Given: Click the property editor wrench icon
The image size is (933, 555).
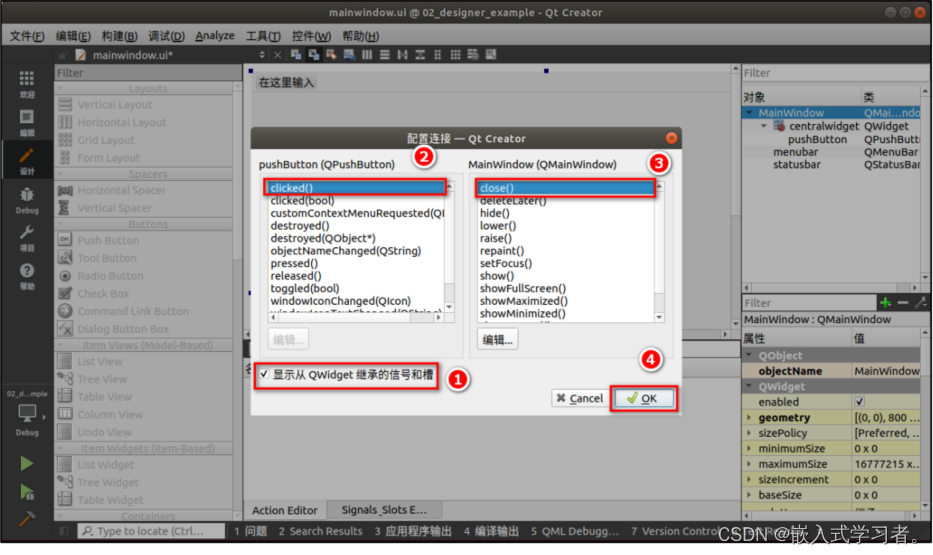Looking at the screenshot, I should pos(921,303).
